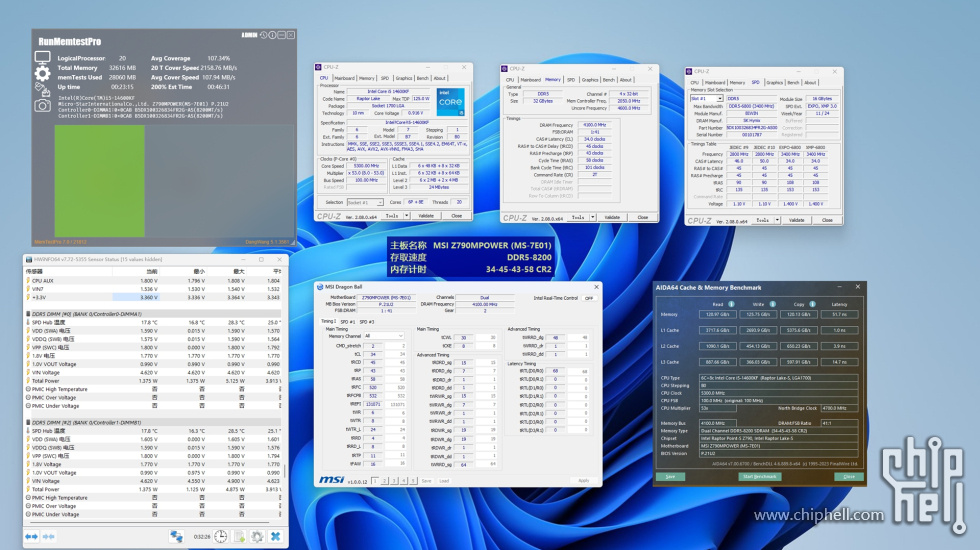Click the tRFC value field in Dragon Ball

click(x=373, y=387)
